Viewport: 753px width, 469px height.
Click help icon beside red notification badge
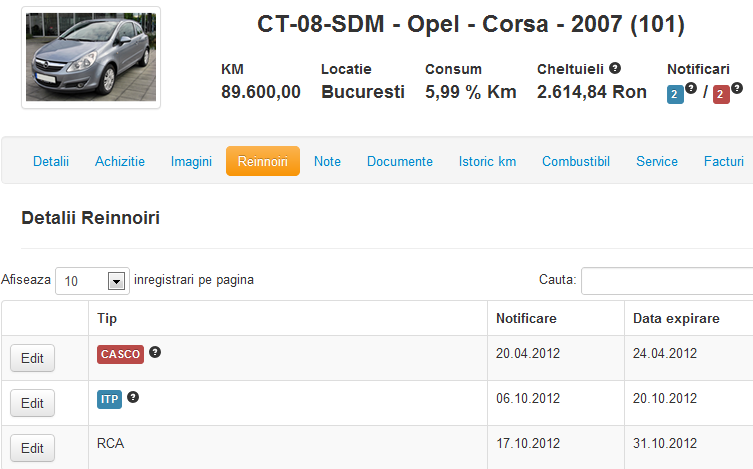pos(737,88)
